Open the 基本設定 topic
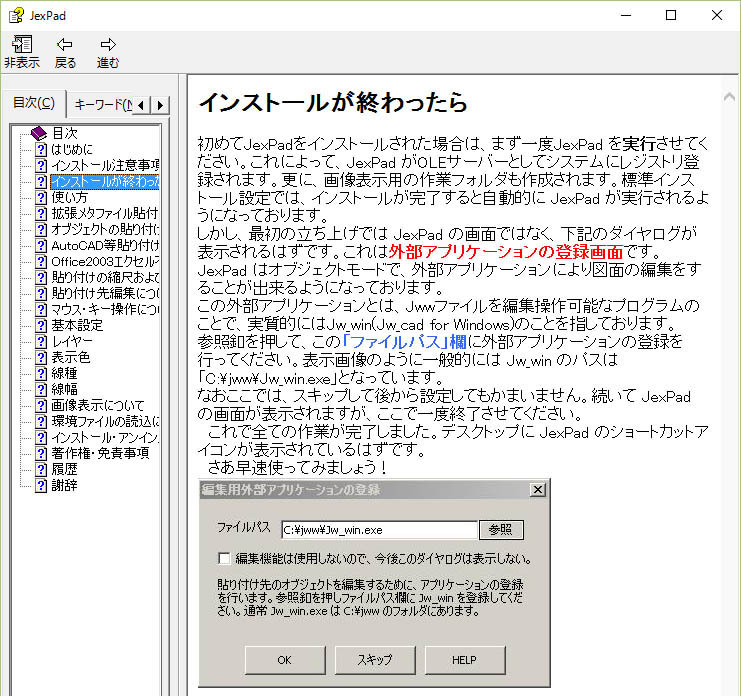 pyautogui.click(x=77, y=326)
